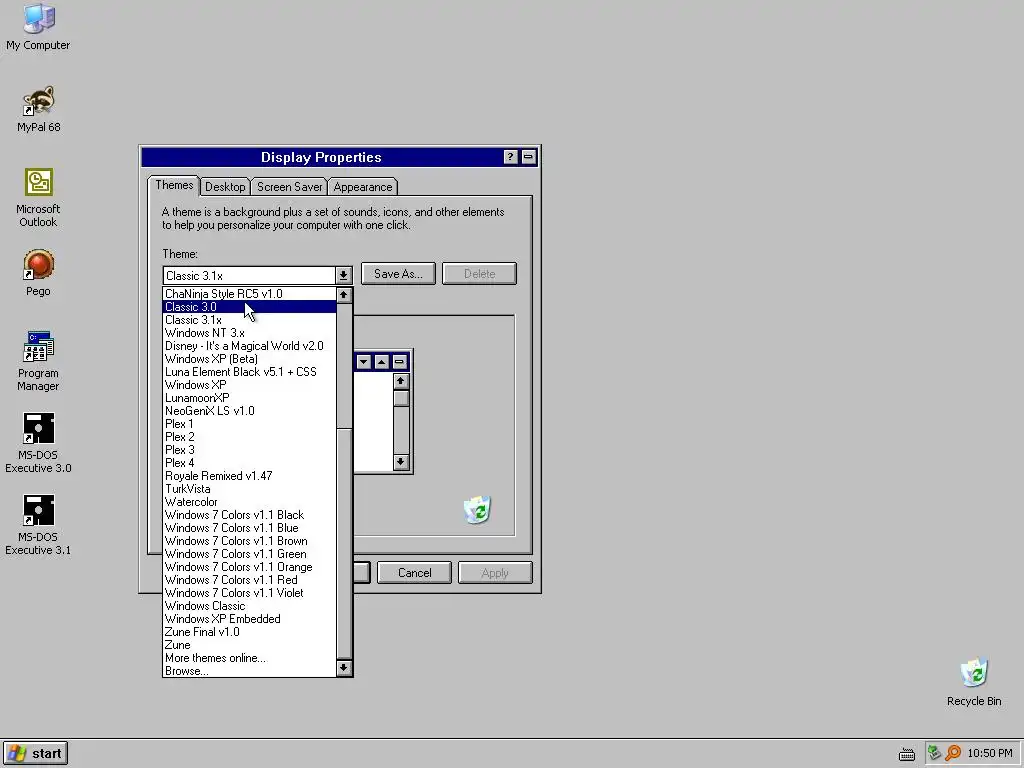
Task: Click the help question mark in Display Properties title bar
Action: (511, 157)
